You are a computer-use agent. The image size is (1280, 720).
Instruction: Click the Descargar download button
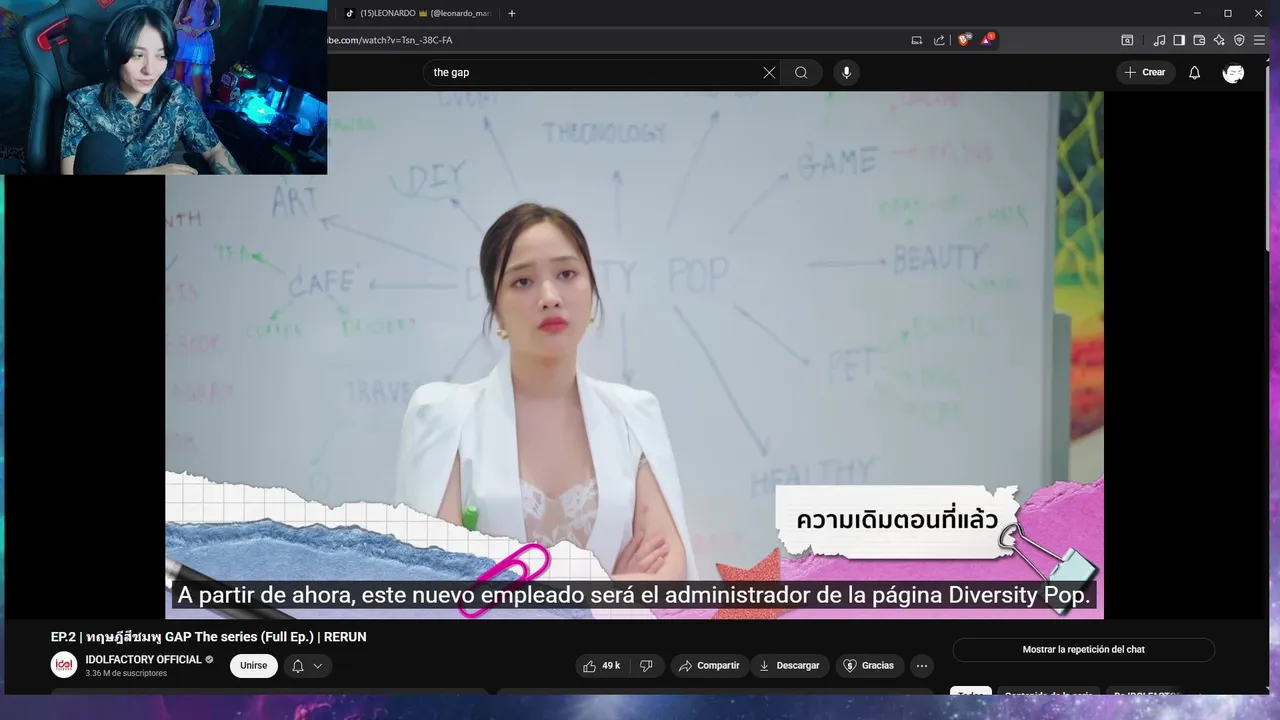(789, 666)
